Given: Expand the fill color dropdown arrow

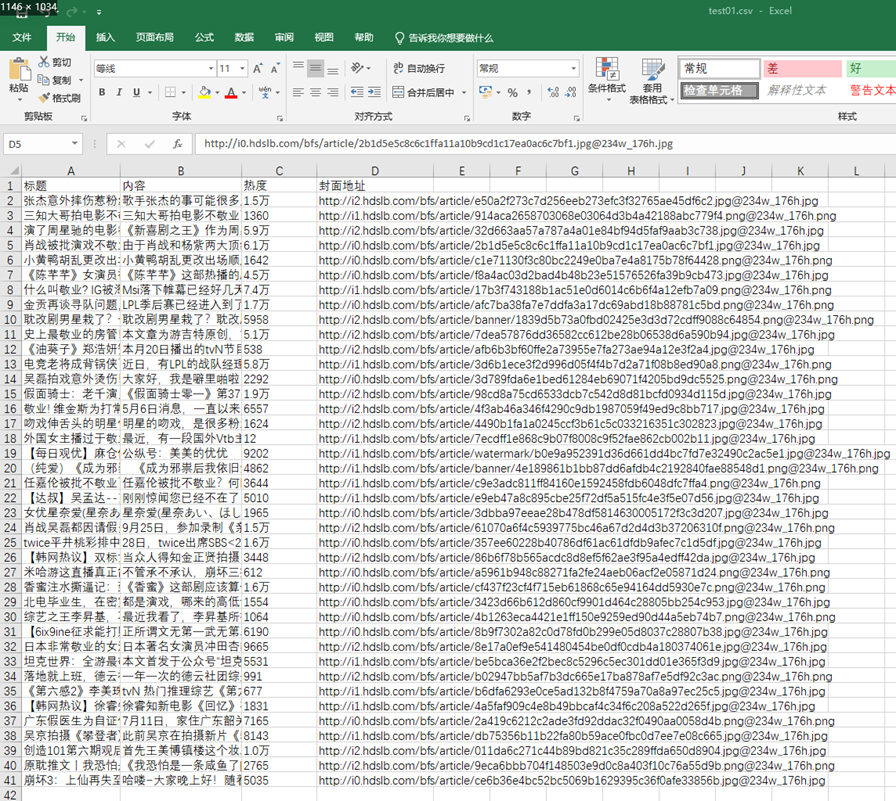Looking at the screenshot, I should coord(217,92).
